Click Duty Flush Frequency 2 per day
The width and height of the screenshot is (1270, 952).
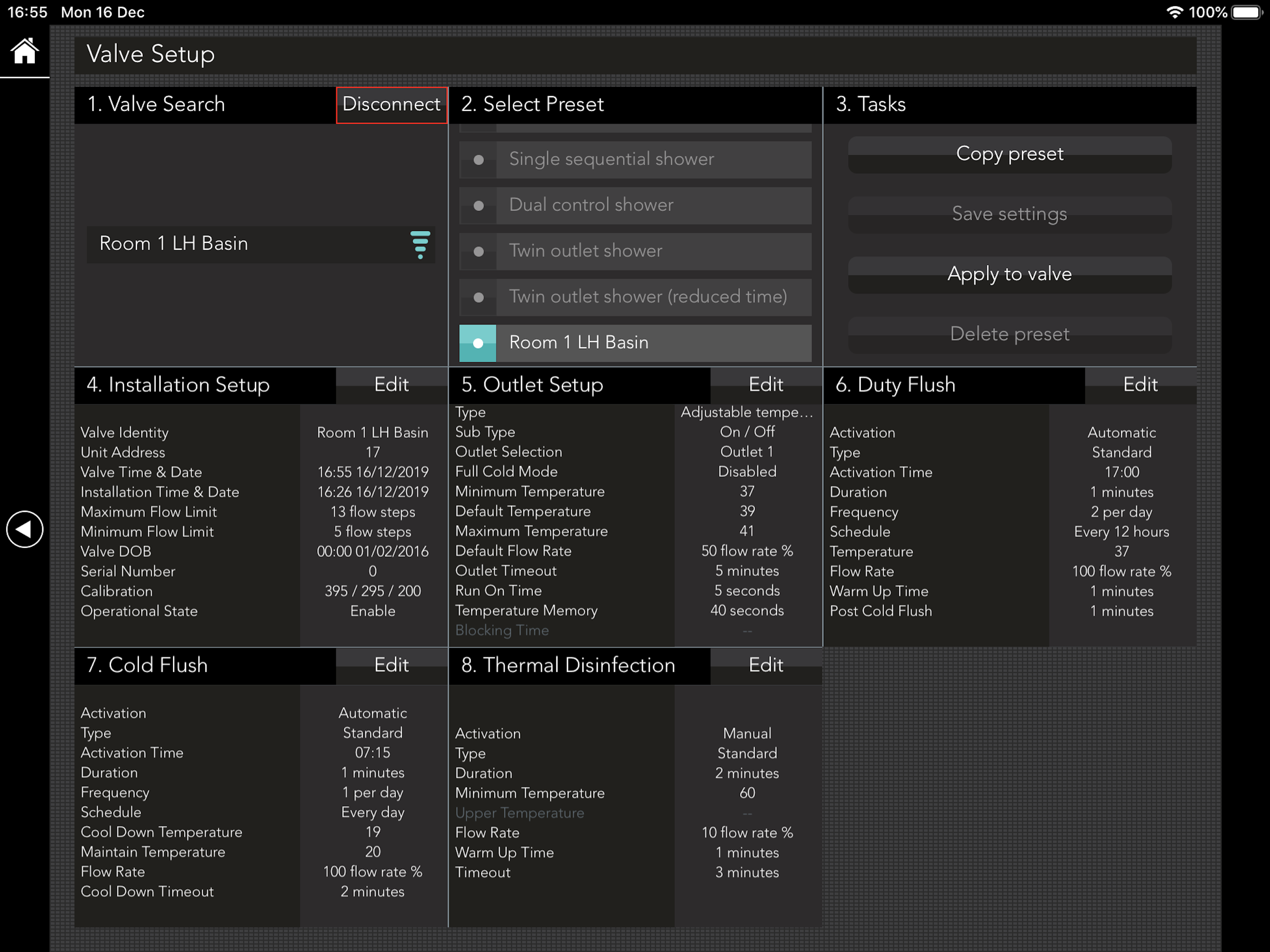point(1121,512)
